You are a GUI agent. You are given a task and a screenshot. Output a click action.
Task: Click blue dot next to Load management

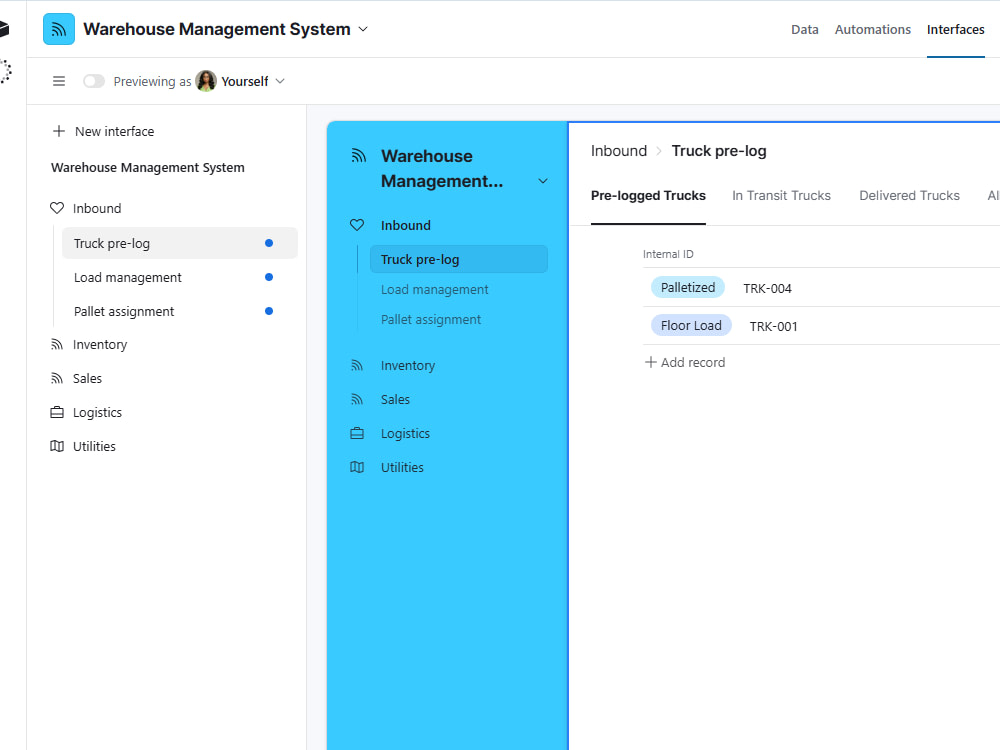(x=269, y=277)
